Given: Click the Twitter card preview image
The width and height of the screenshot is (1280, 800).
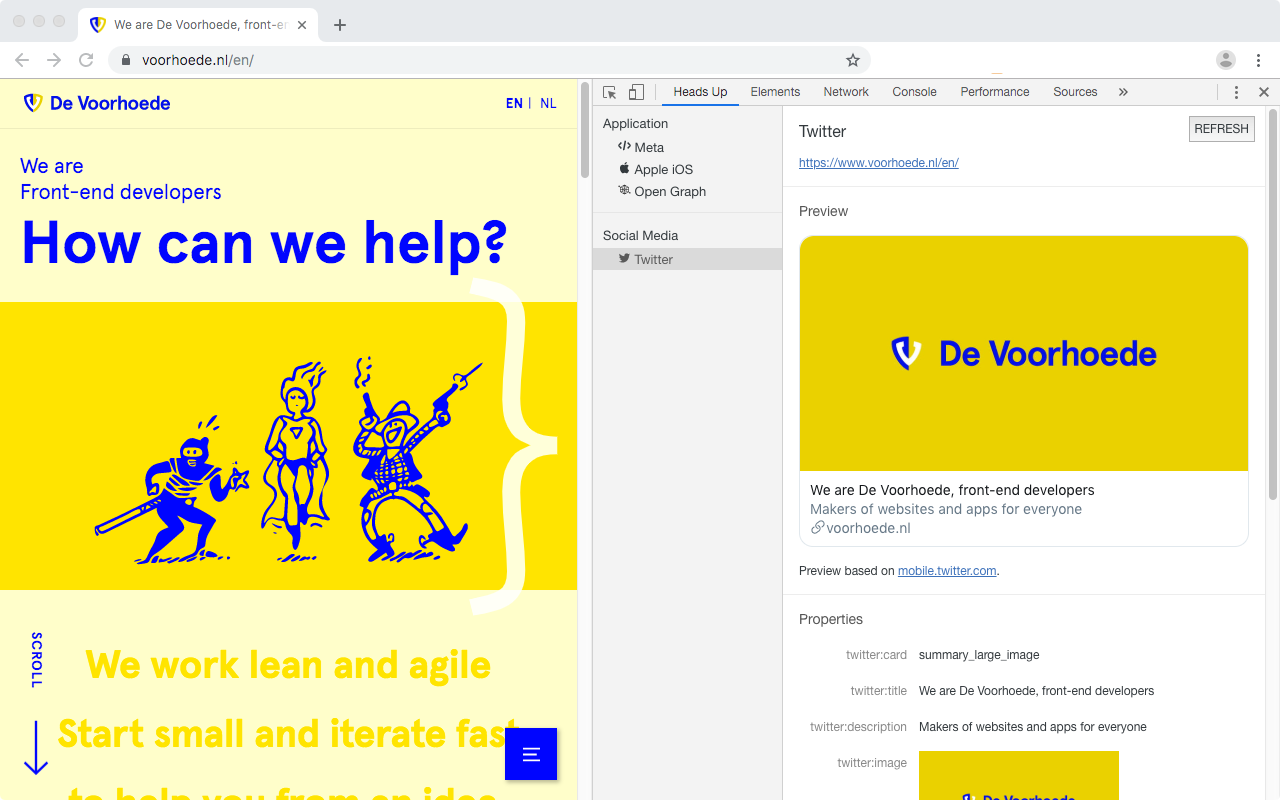Looking at the screenshot, I should coord(1024,354).
